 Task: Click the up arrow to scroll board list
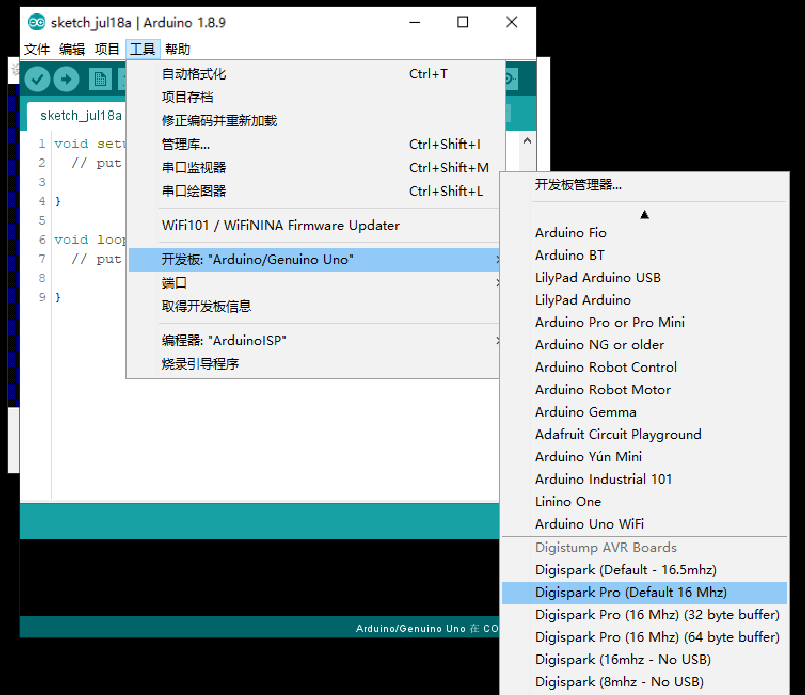pyautogui.click(x=644, y=215)
